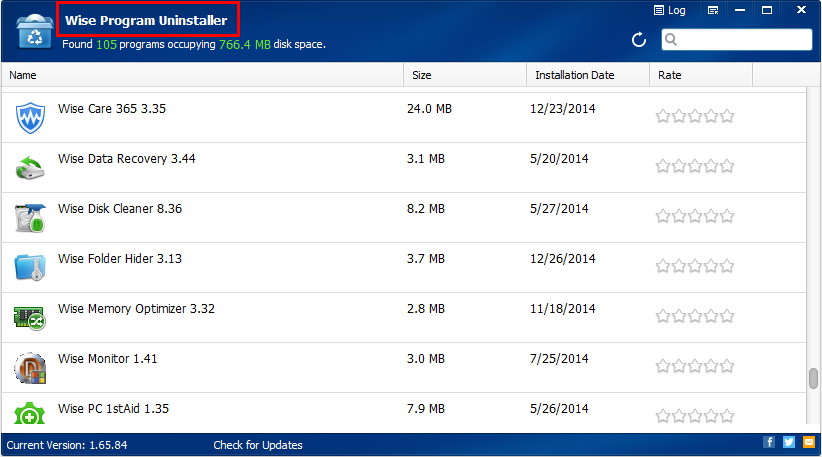This screenshot has height=457, width=822.
Task: Rate Wise Data Recovery one star
Action: click(663, 166)
